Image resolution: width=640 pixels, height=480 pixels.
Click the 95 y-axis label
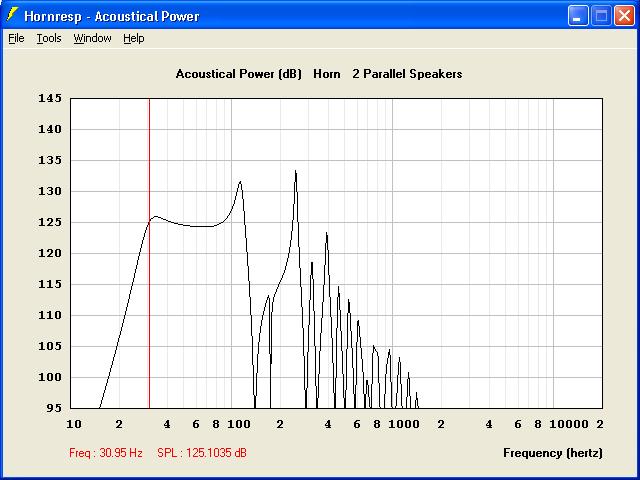tap(54, 408)
